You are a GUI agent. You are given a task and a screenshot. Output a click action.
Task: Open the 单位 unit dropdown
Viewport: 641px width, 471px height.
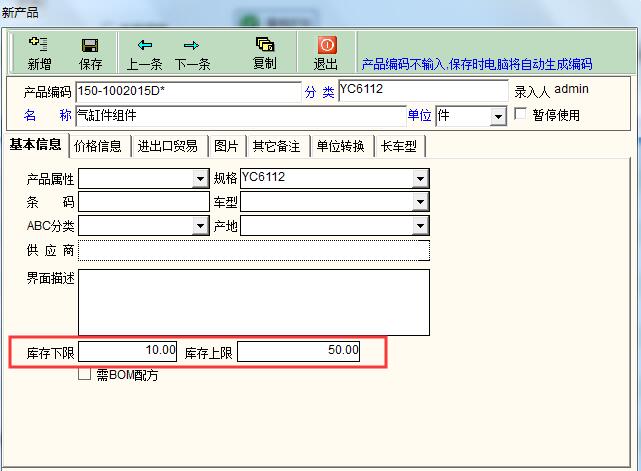(x=498, y=116)
